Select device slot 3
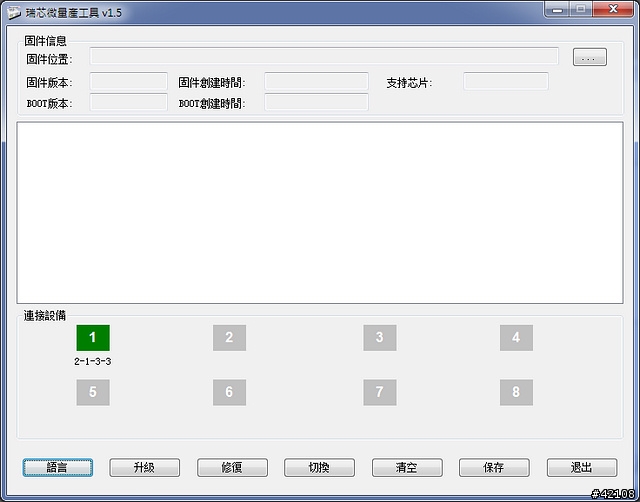The image size is (640, 502). click(x=380, y=338)
